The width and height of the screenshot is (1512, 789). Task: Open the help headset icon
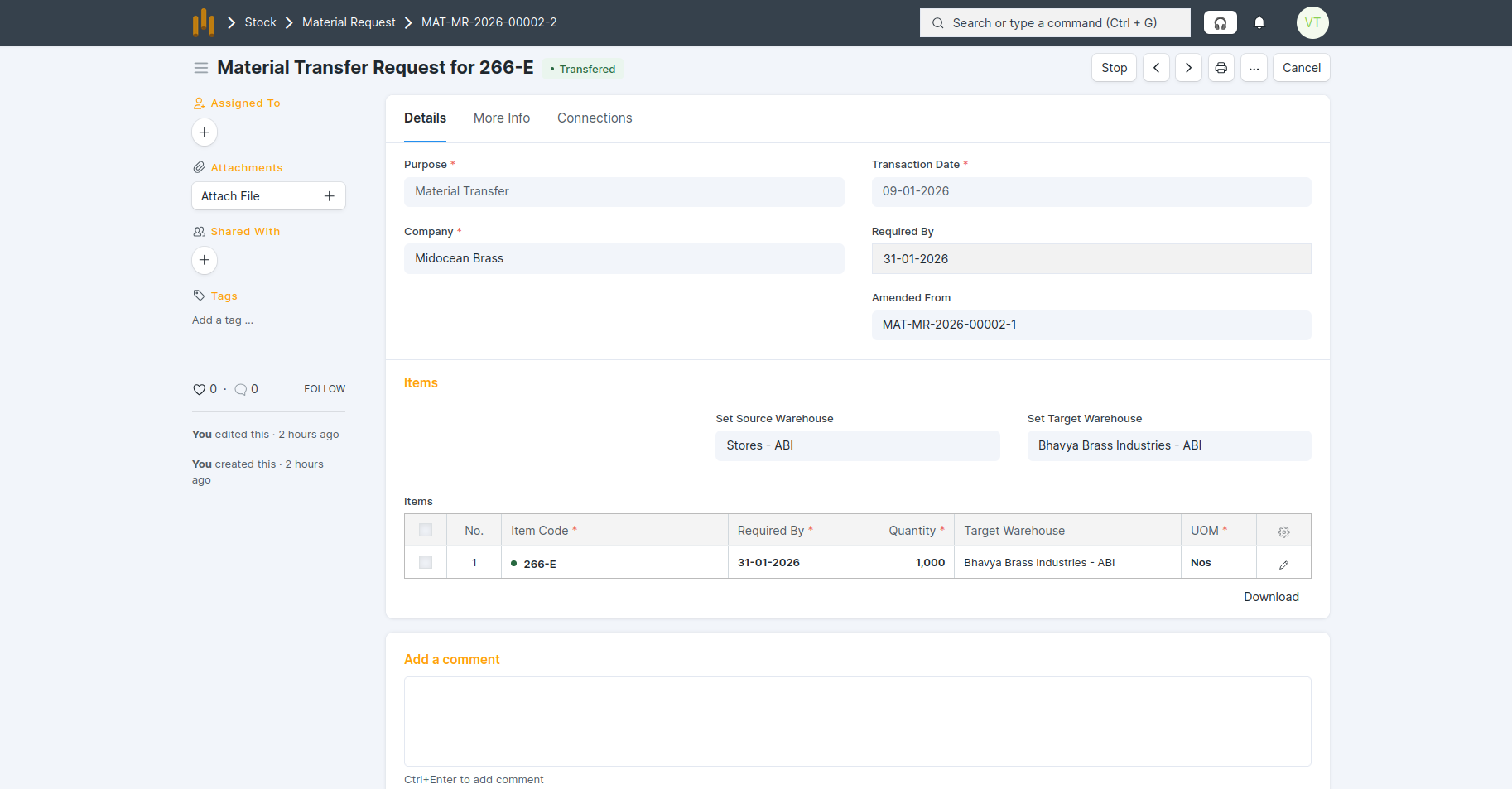tap(1220, 22)
